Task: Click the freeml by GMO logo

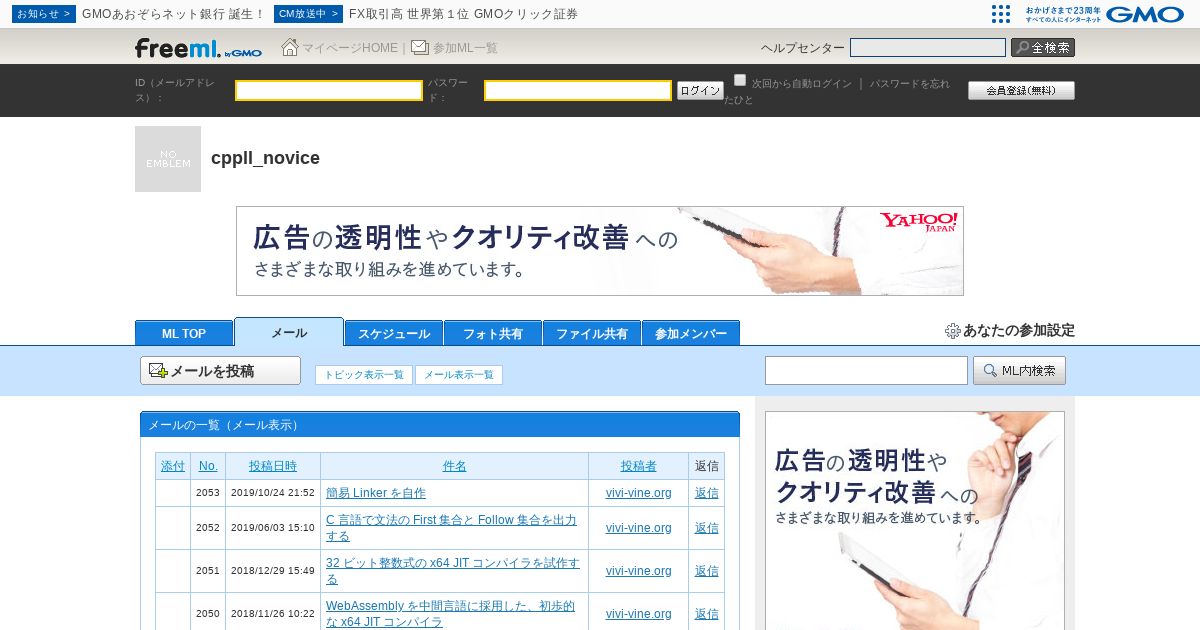Action: pyautogui.click(x=198, y=48)
